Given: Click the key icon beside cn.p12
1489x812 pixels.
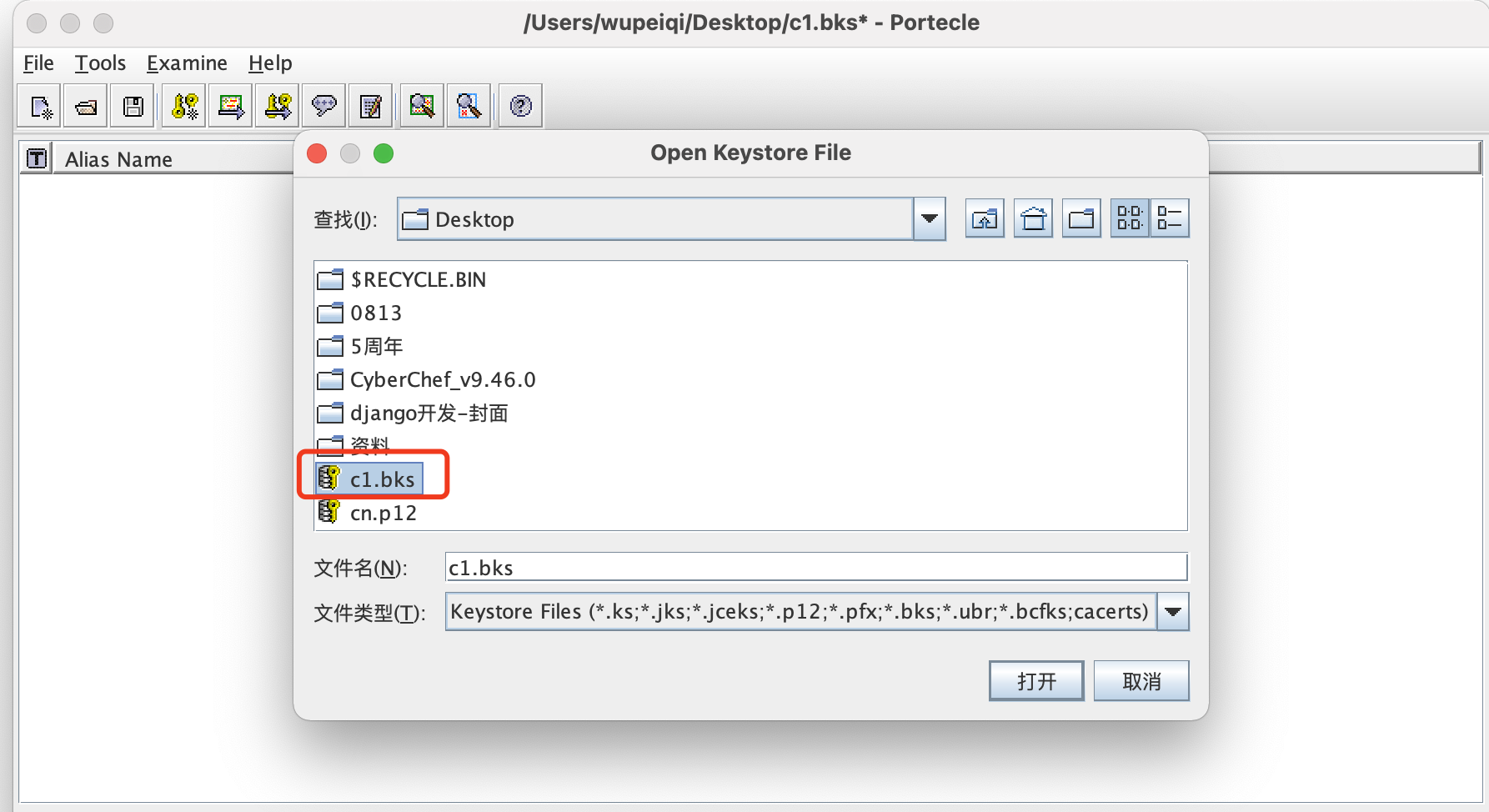Looking at the screenshot, I should pyautogui.click(x=329, y=511).
